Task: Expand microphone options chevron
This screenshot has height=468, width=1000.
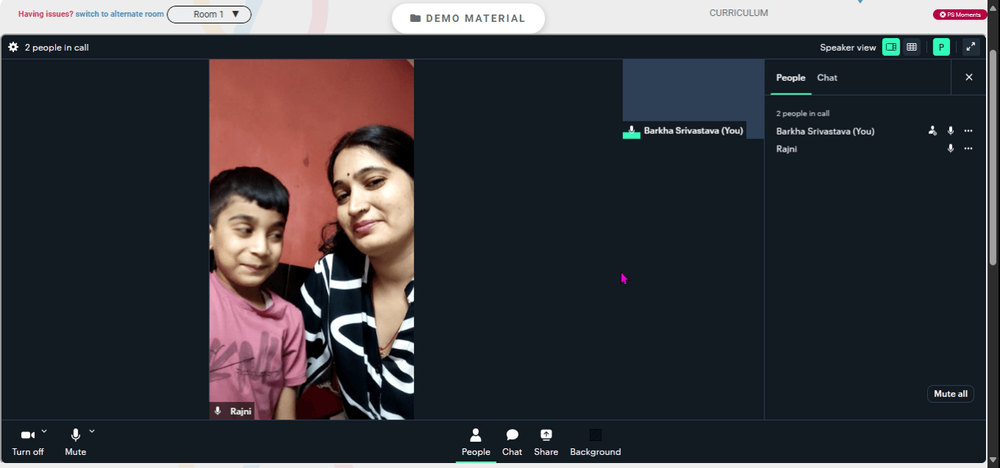Action: click(x=92, y=432)
